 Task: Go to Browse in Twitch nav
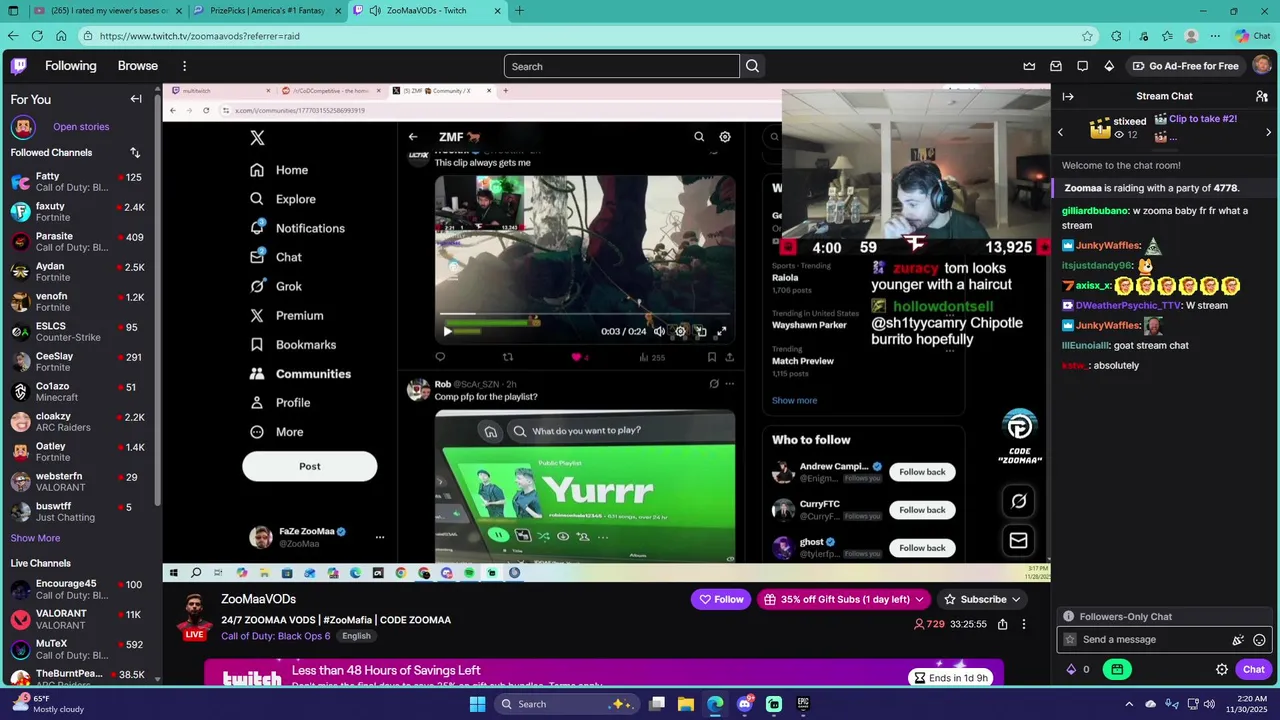[x=138, y=66]
